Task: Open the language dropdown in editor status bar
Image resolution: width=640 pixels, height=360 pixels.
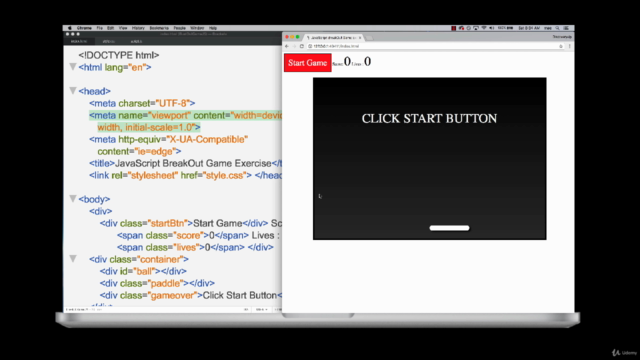Action: tap(261, 309)
